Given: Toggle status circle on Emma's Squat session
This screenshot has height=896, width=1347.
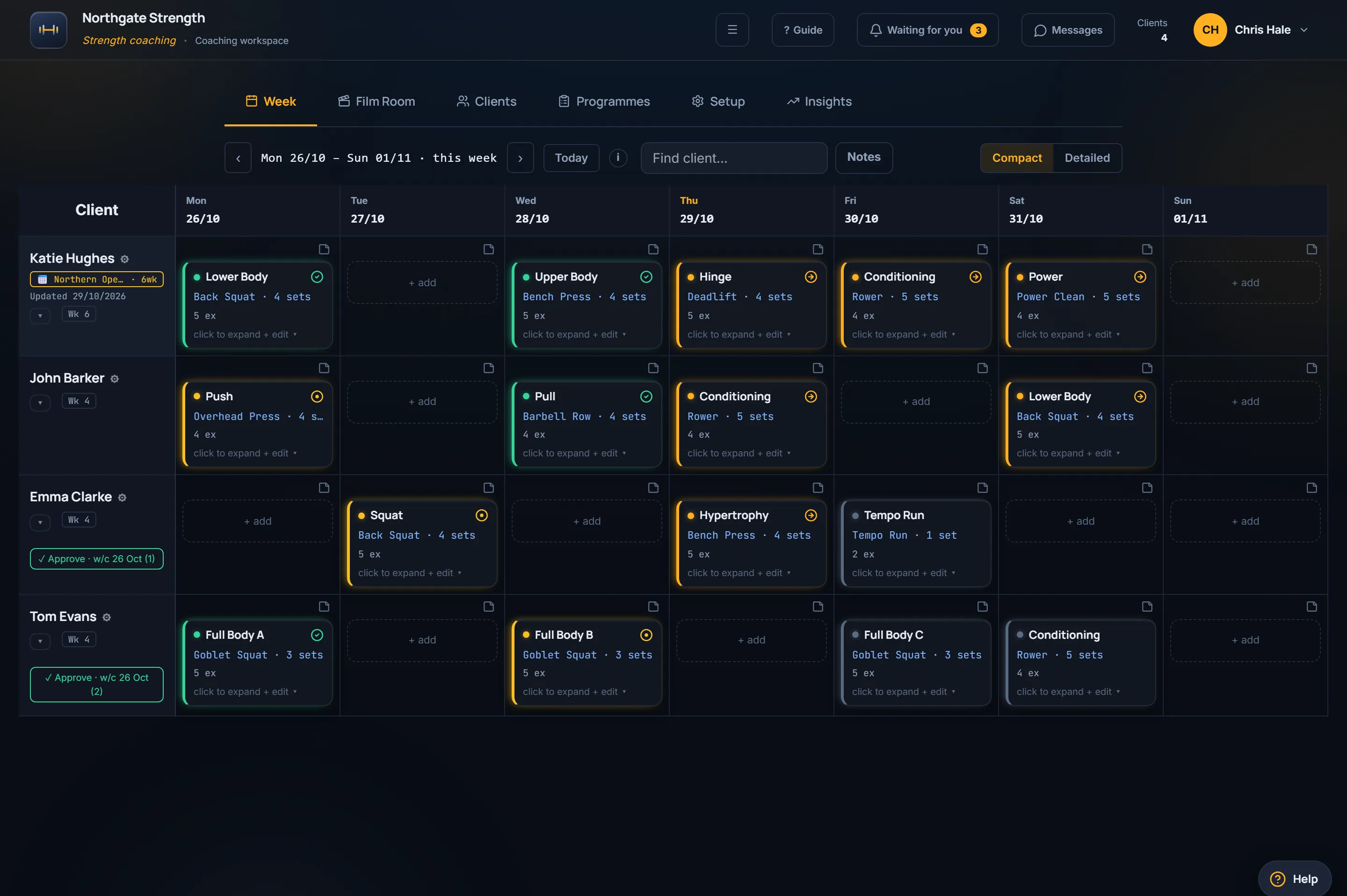Looking at the screenshot, I should (481, 515).
